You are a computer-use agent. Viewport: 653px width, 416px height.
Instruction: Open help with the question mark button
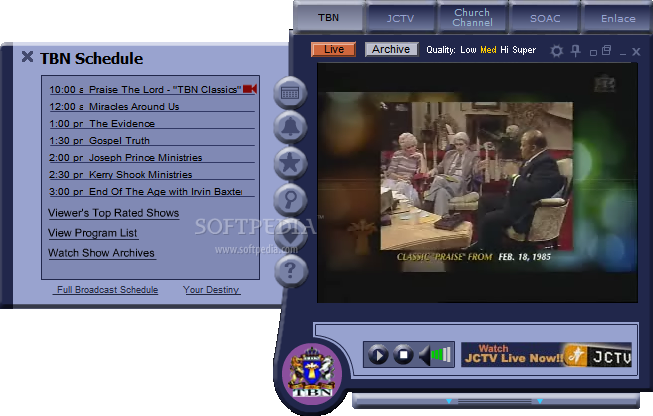291,271
